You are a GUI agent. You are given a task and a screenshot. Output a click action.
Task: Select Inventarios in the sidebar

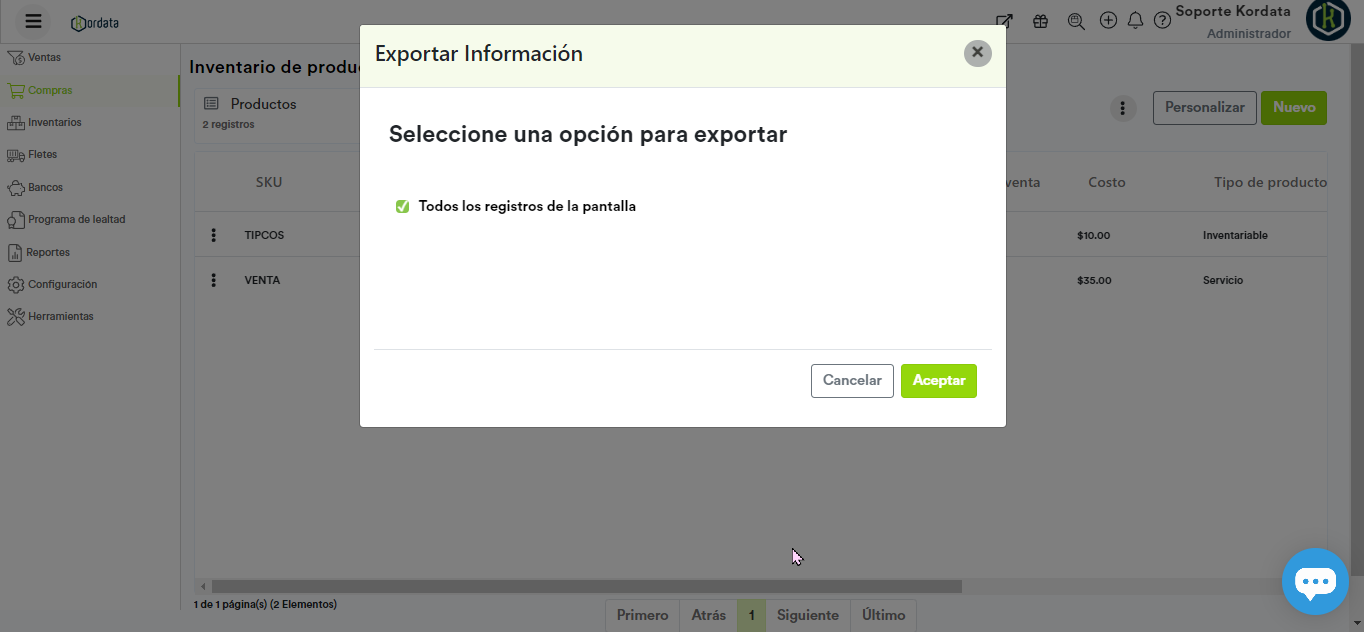pos(54,122)
